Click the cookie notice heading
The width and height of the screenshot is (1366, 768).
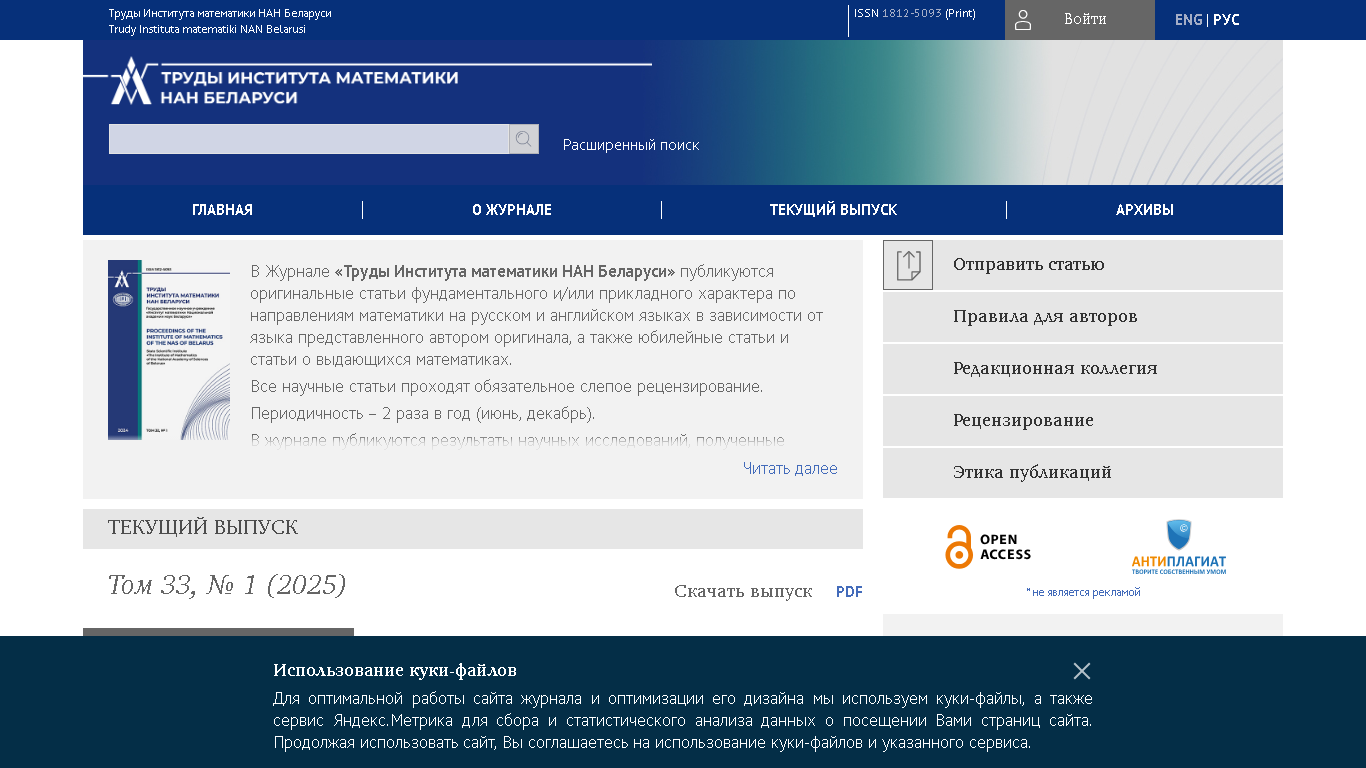pyautogui.click(x=395, y=670)
